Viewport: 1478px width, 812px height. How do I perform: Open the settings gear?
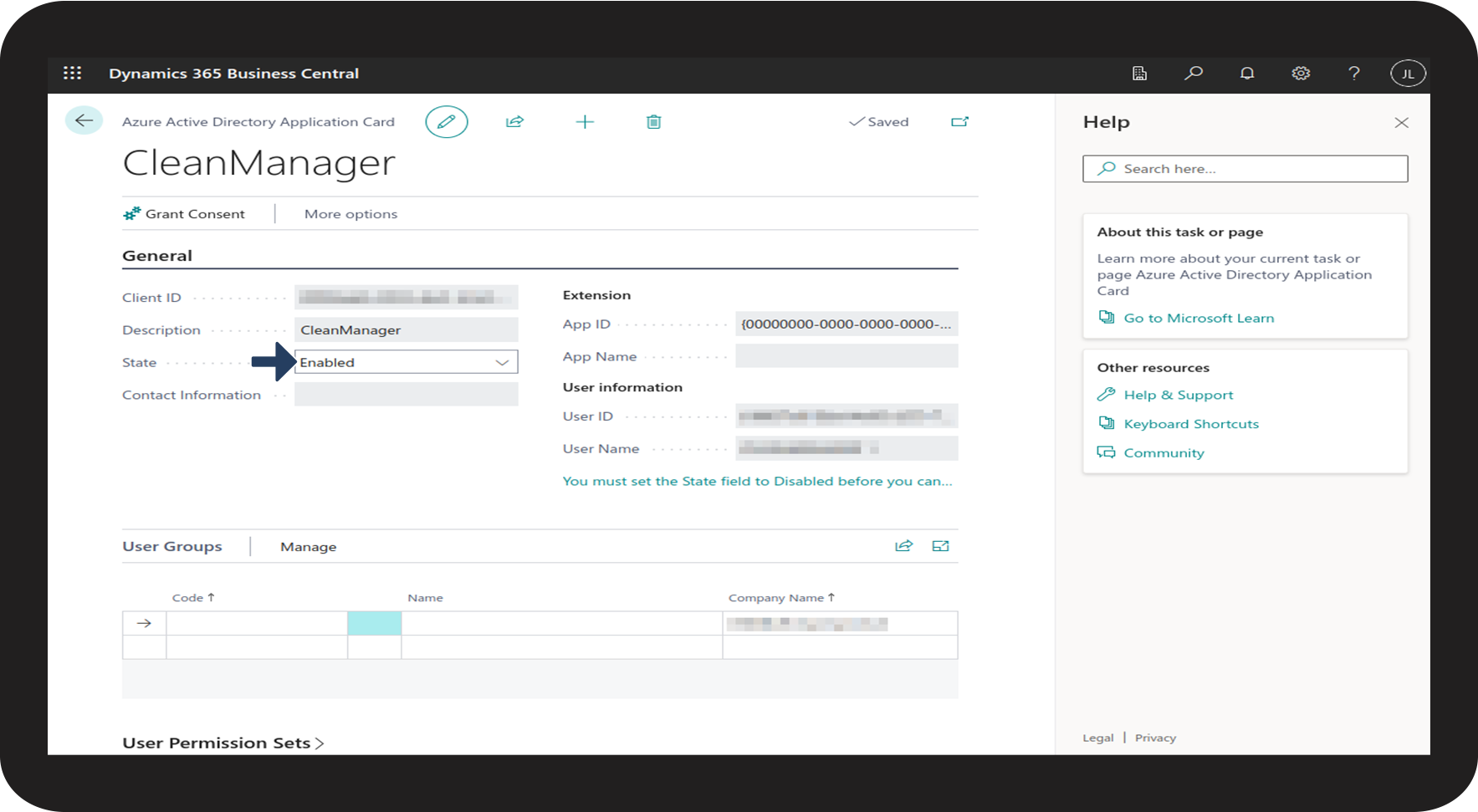[1301, 74]
